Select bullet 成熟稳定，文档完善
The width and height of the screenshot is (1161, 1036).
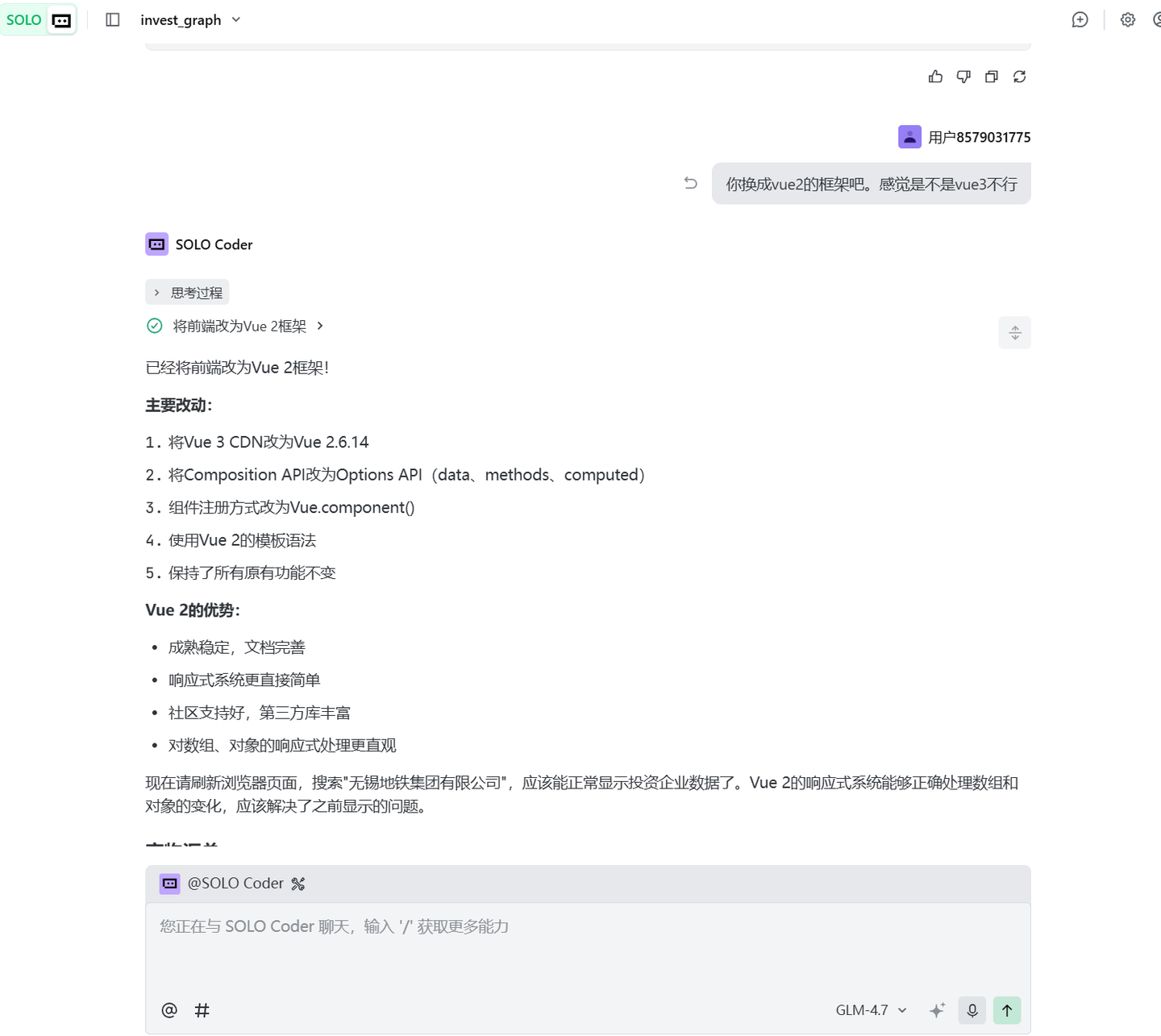pyautogui.click(x=237, y=647)
